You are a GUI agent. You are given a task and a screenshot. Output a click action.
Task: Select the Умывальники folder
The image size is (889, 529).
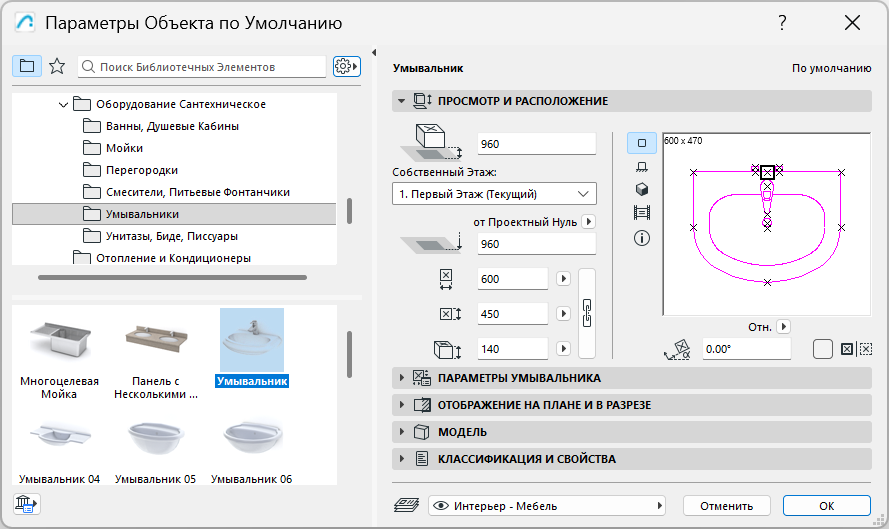coord(173,214)
